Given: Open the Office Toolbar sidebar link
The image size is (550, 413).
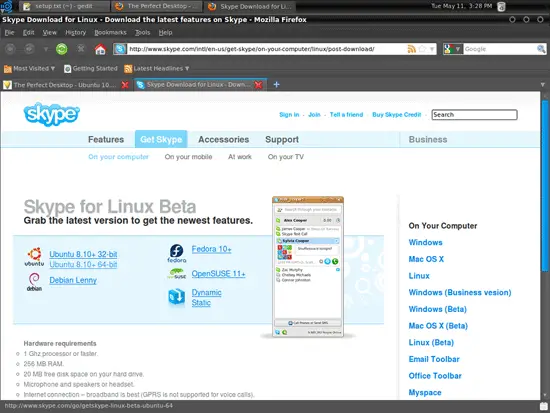Looking at the screenshot, I should 435,376.
